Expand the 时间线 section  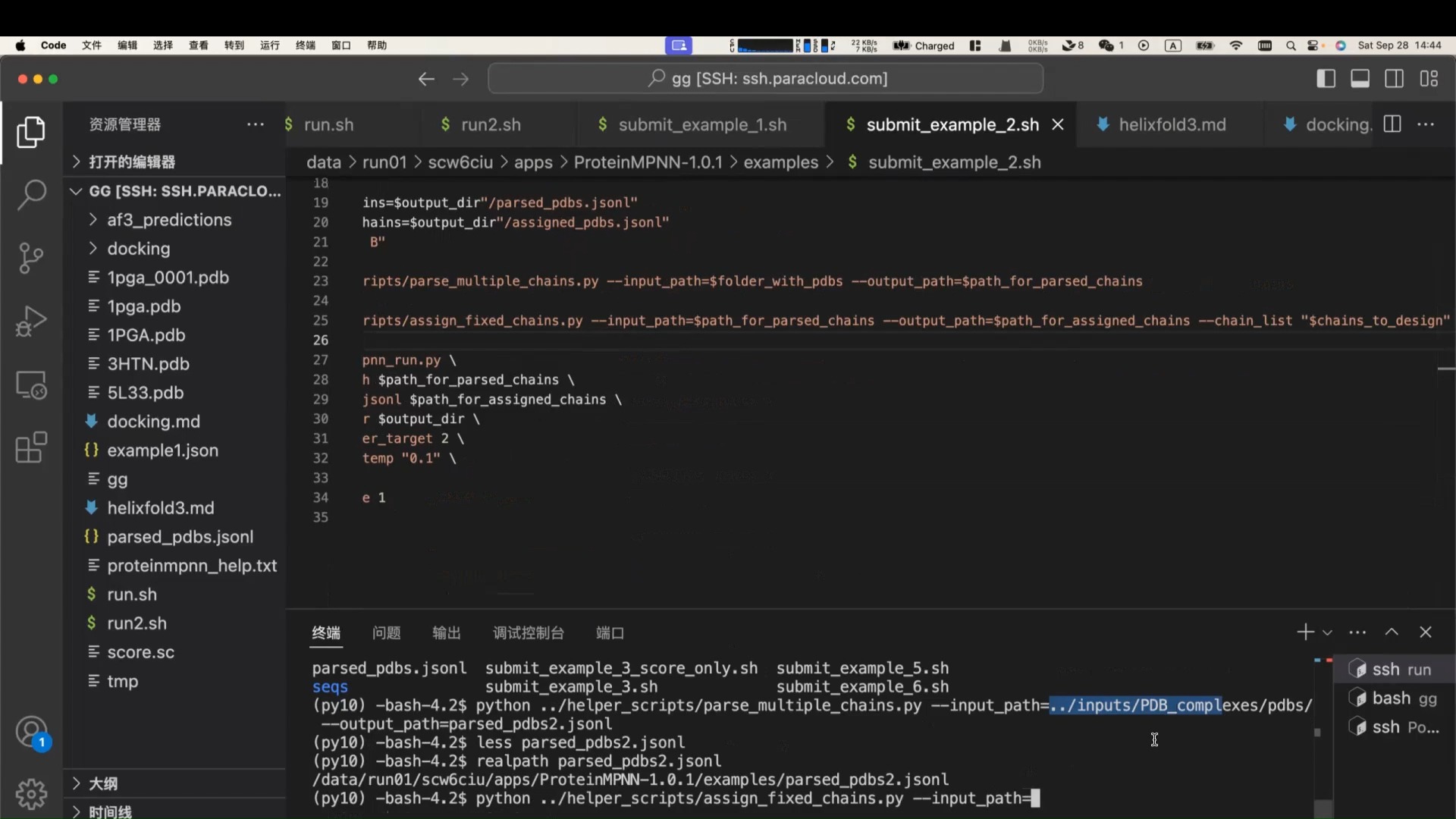point(174,811)
